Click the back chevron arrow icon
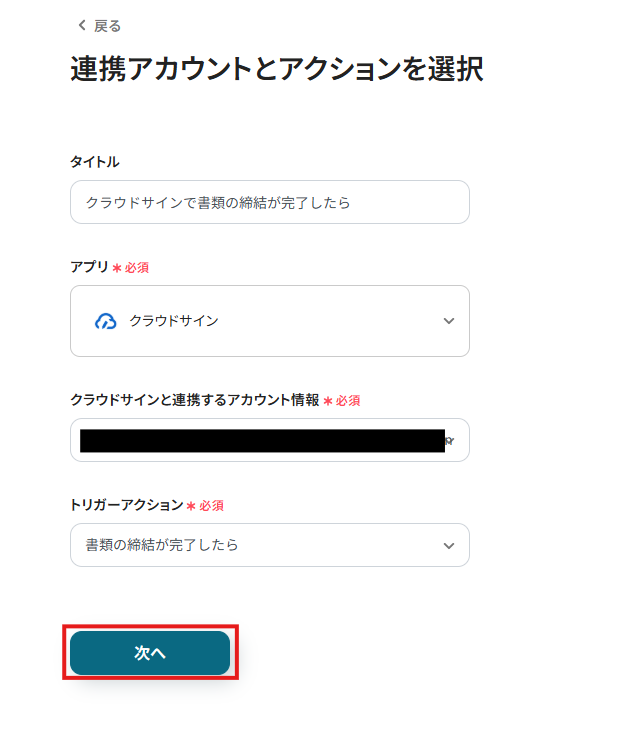Screen dimensions: 626x744 [82, 25]
